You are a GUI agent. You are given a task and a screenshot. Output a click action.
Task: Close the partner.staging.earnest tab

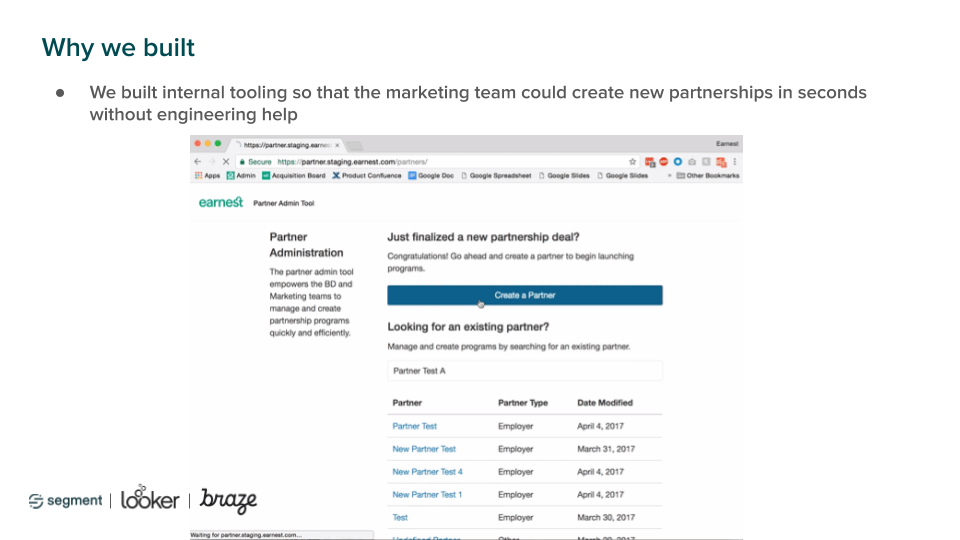coord(337,145)
